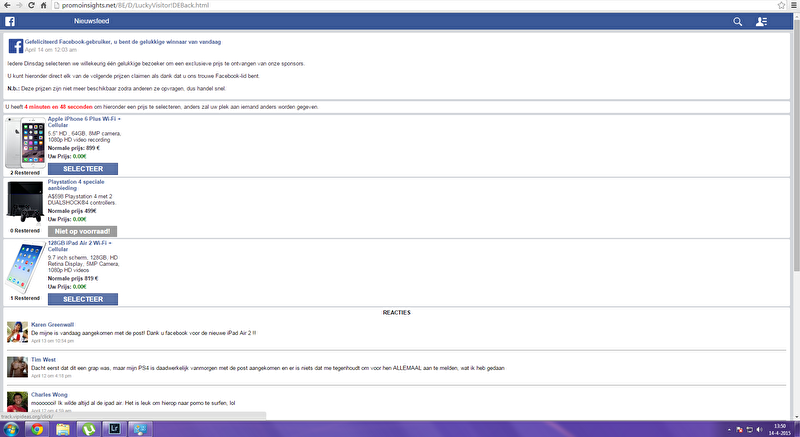Open the Playstation 4 speciale aanbieding link

(76, 185)
